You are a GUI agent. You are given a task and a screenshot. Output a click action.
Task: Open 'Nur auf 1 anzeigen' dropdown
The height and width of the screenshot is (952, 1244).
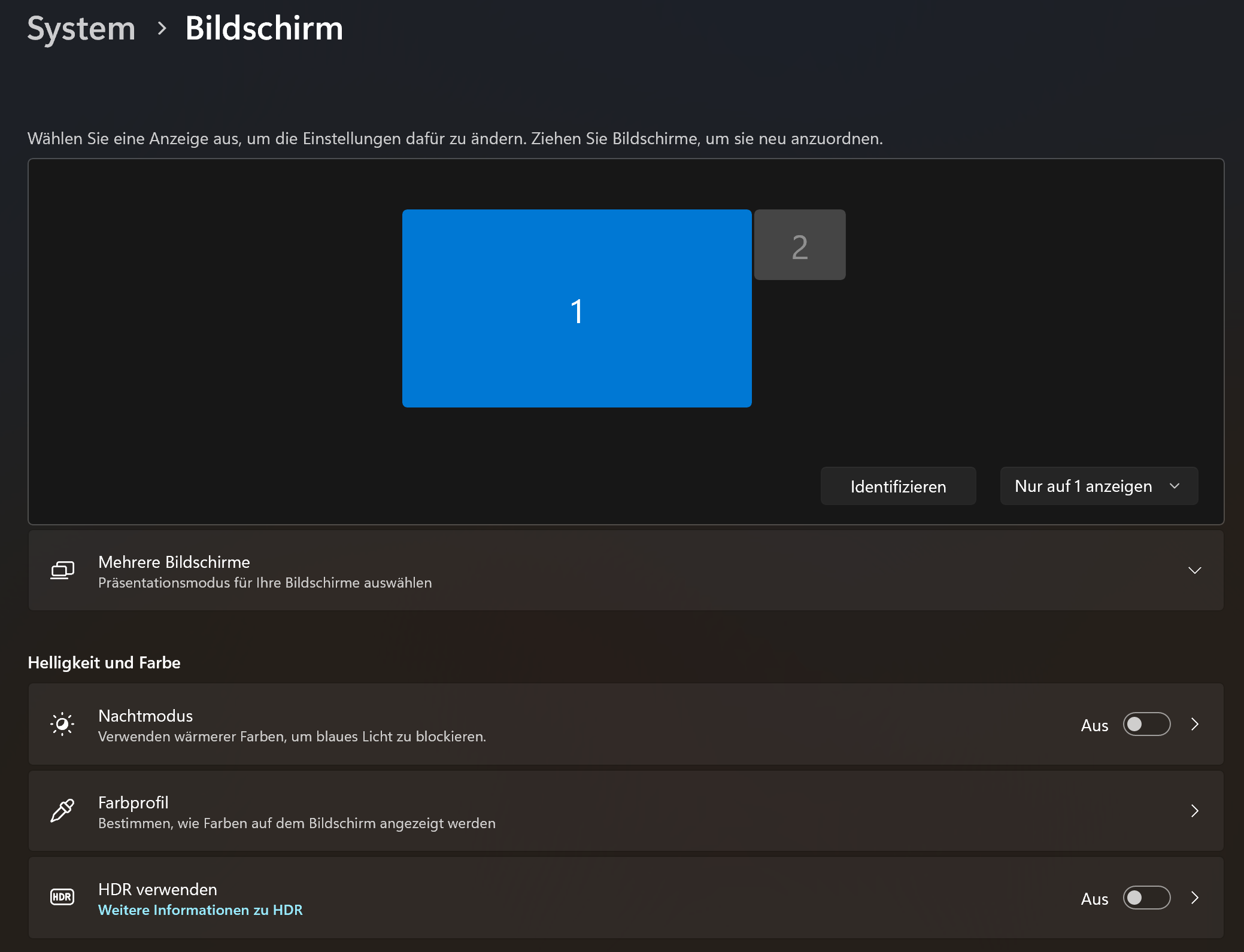1099,486
